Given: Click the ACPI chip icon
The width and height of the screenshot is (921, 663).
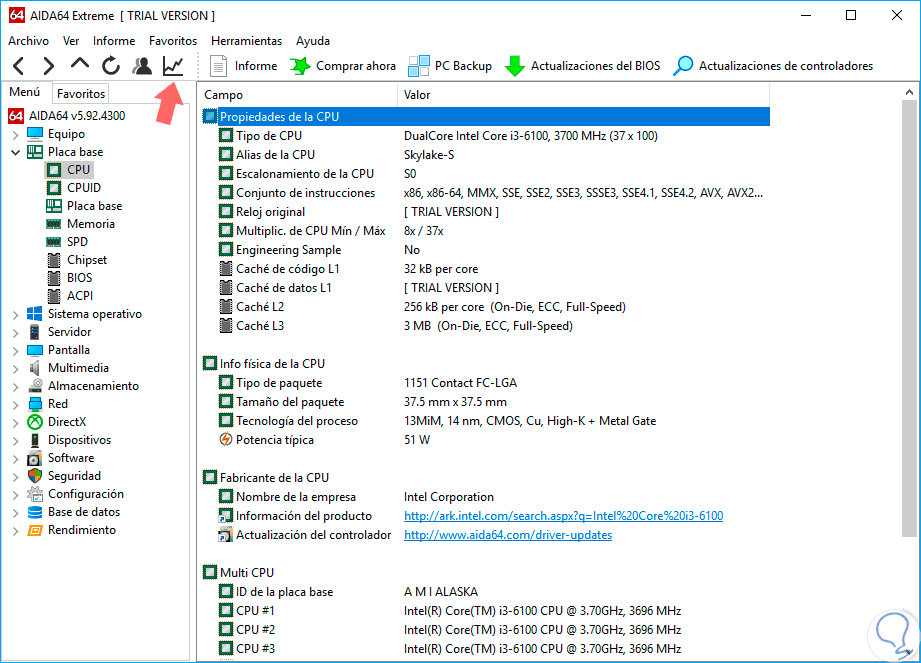Looking at the screenshot, I should 53,296.
